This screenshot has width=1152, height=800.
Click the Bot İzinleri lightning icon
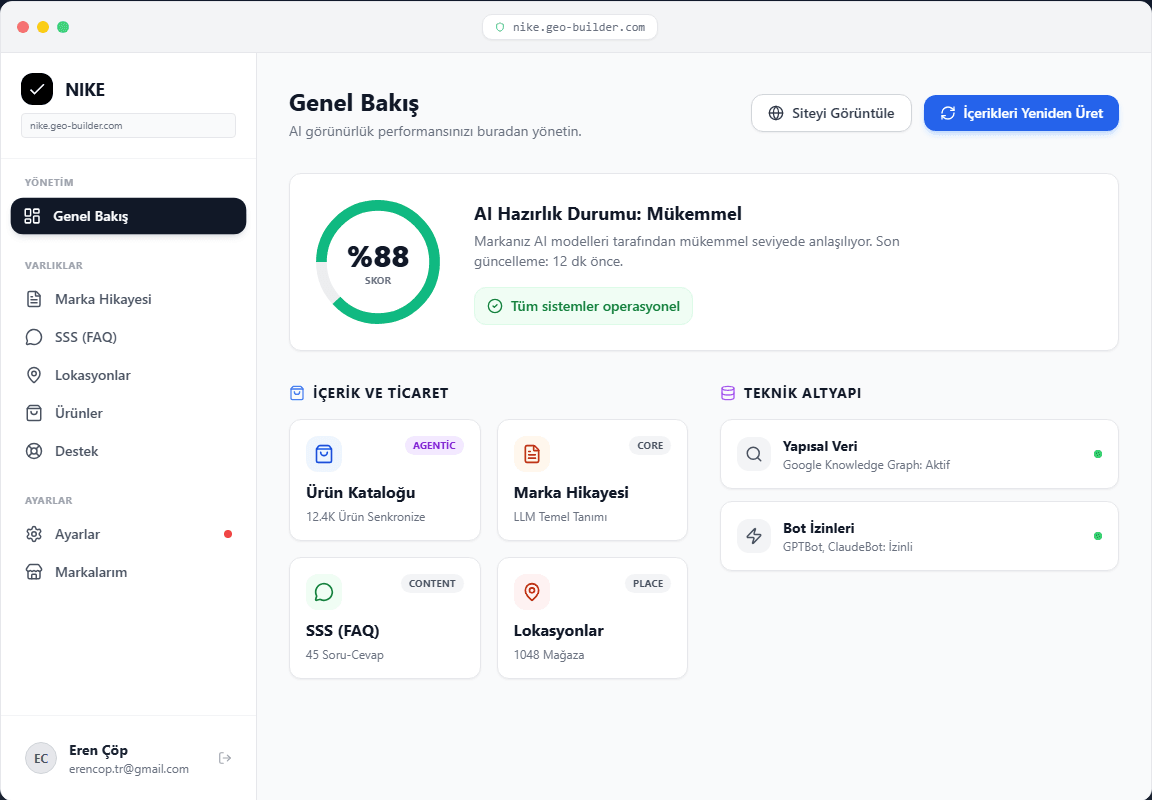[x=754, y=536]
